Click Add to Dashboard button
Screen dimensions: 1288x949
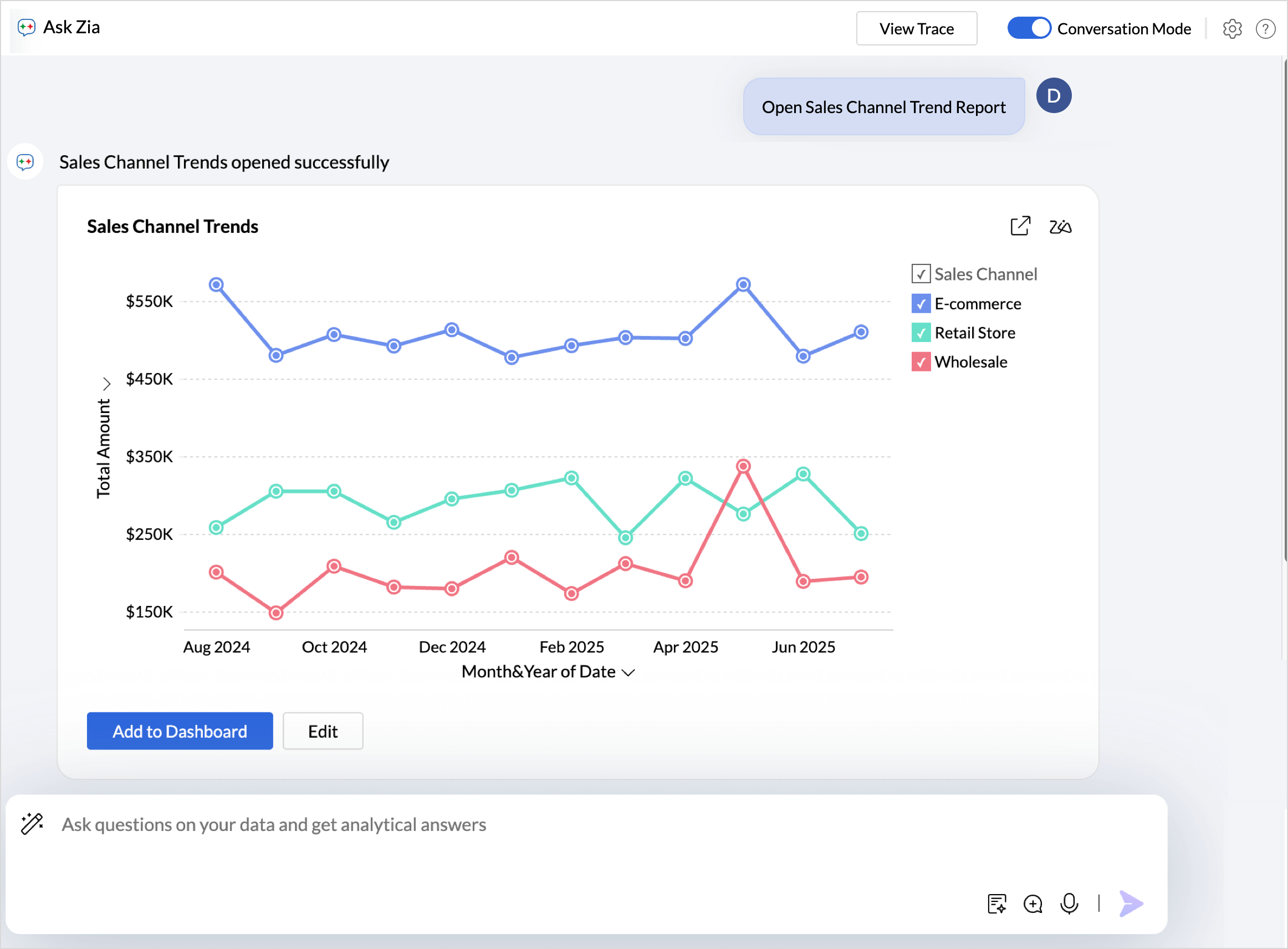point(180,731)
